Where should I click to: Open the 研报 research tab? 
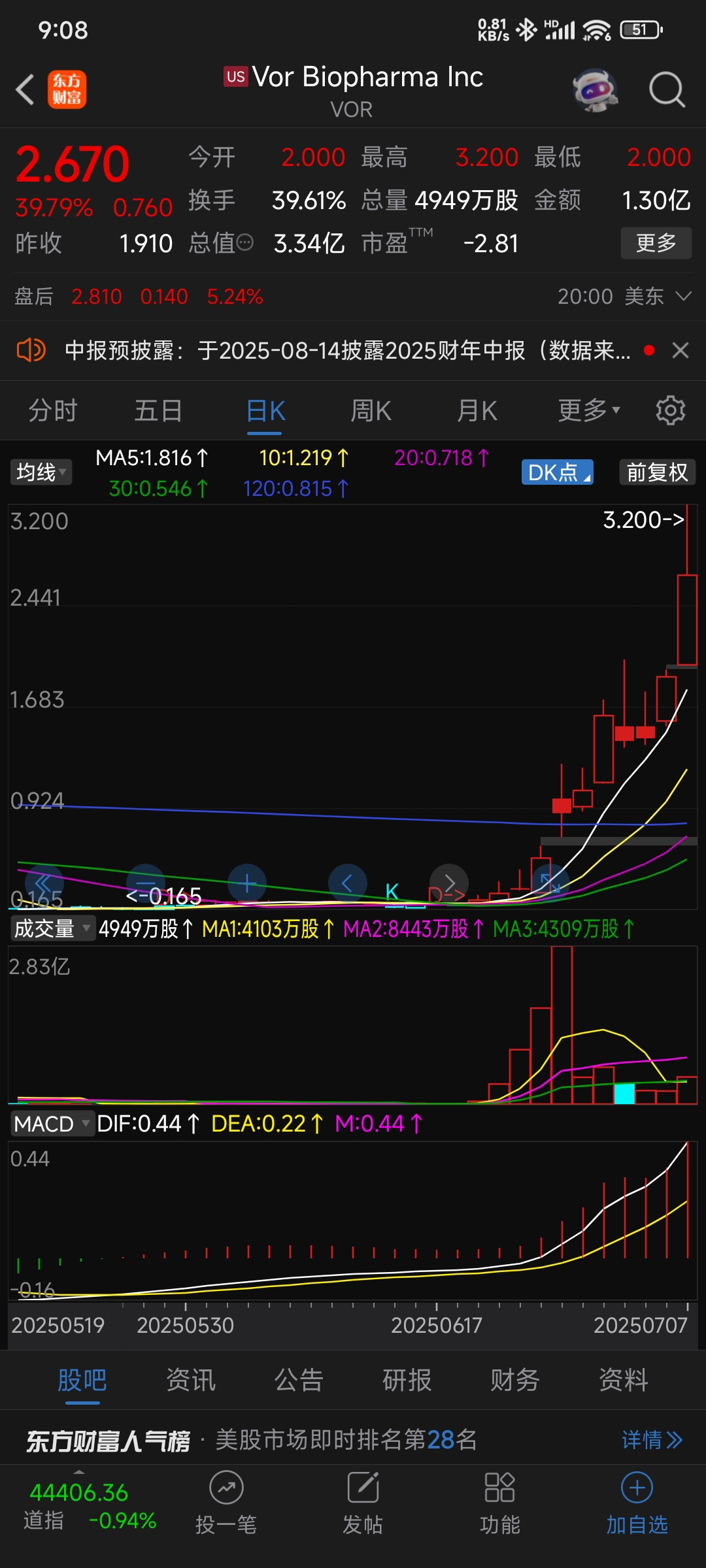point(407,1380)
